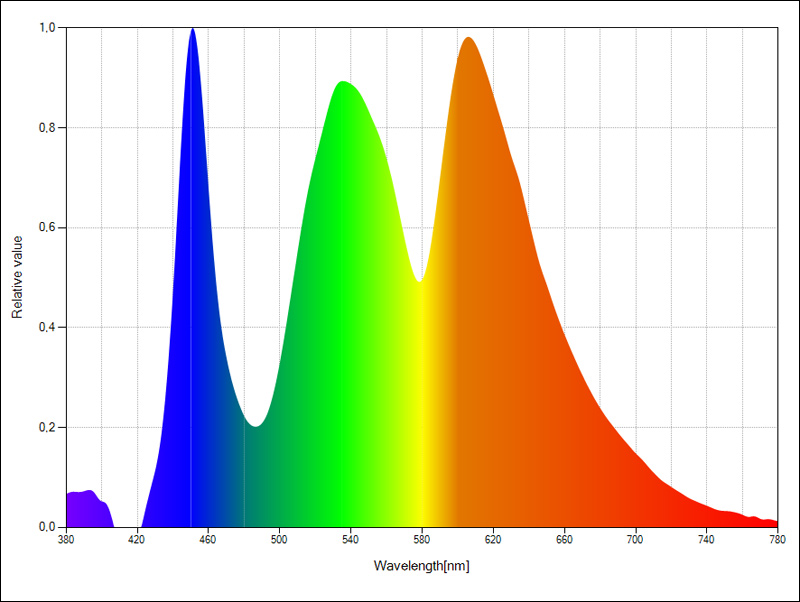
Task: Click the 0.2 tick label
Action: (x=47, y=427)
